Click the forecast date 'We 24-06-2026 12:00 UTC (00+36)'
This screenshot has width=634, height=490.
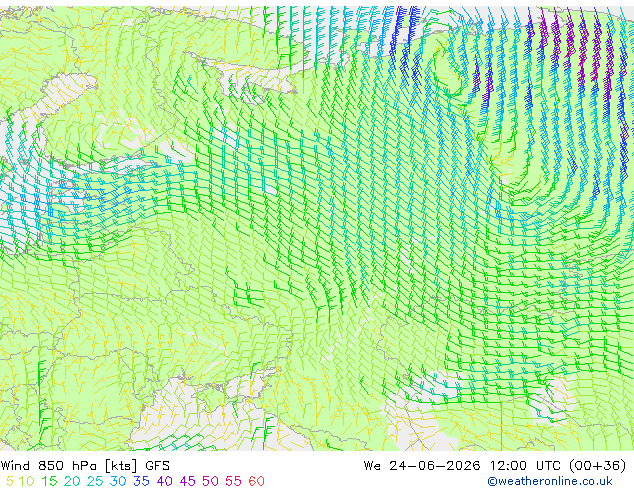tap(495, 465)
